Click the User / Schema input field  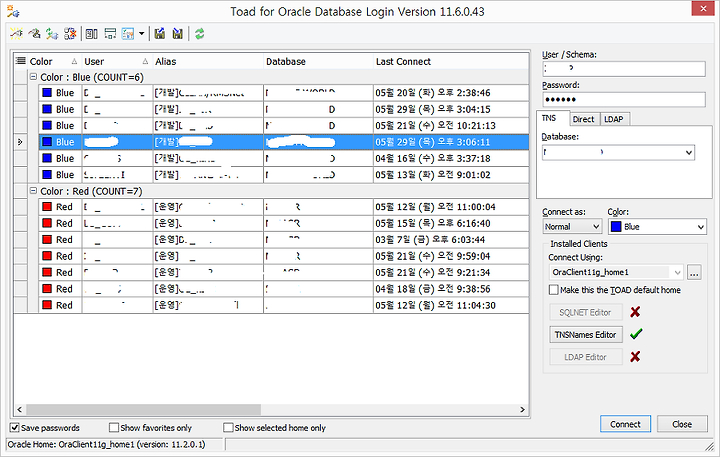click(x=624, y=68)
